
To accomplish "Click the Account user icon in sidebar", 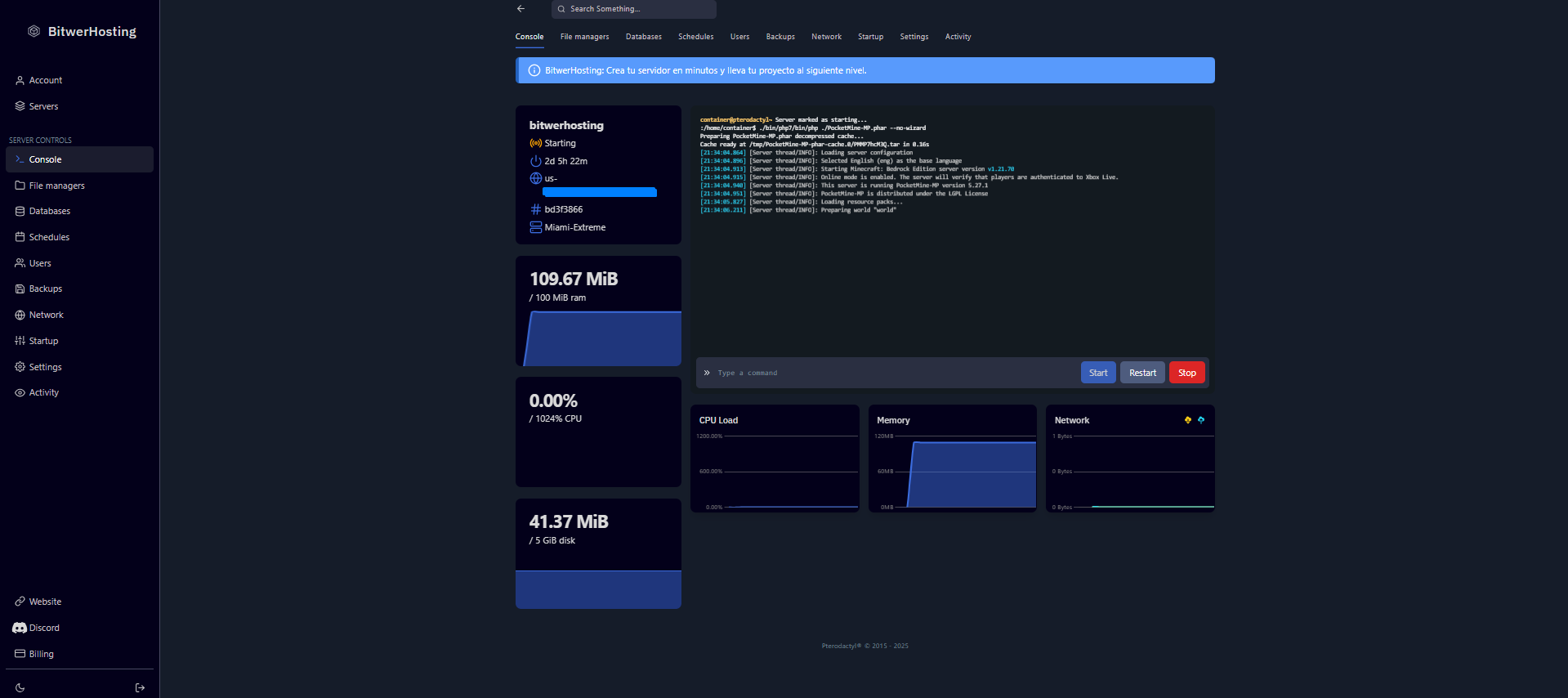I will tap(20, 80).
